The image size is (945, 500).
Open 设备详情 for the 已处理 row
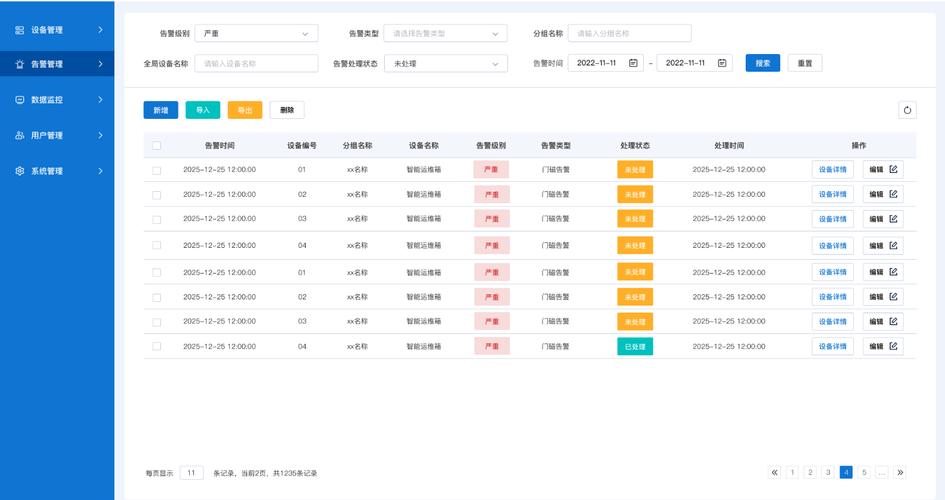coord(833,346)
